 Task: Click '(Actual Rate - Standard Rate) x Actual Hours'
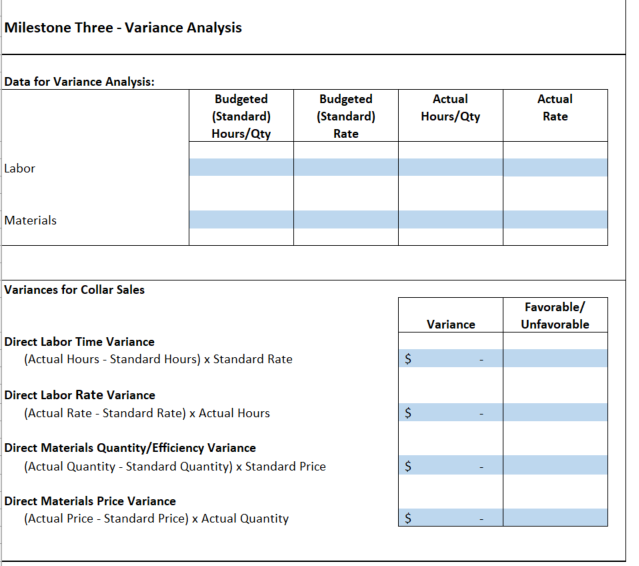point(147,413)
